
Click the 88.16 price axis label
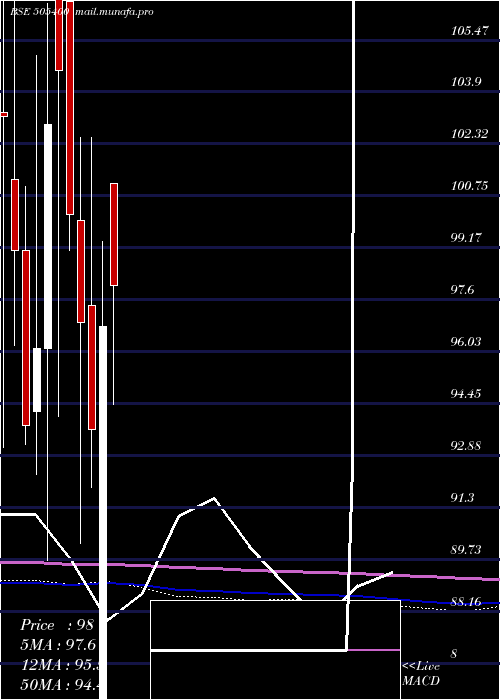(x=466, y=602)
